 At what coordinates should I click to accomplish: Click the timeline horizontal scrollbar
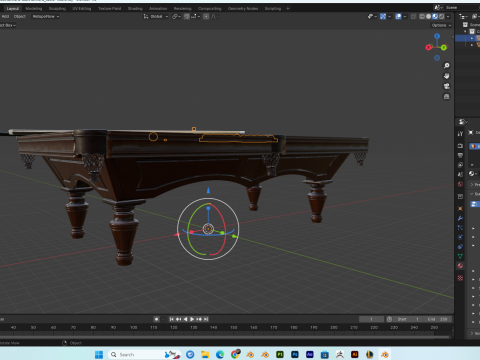click(225, 337)
